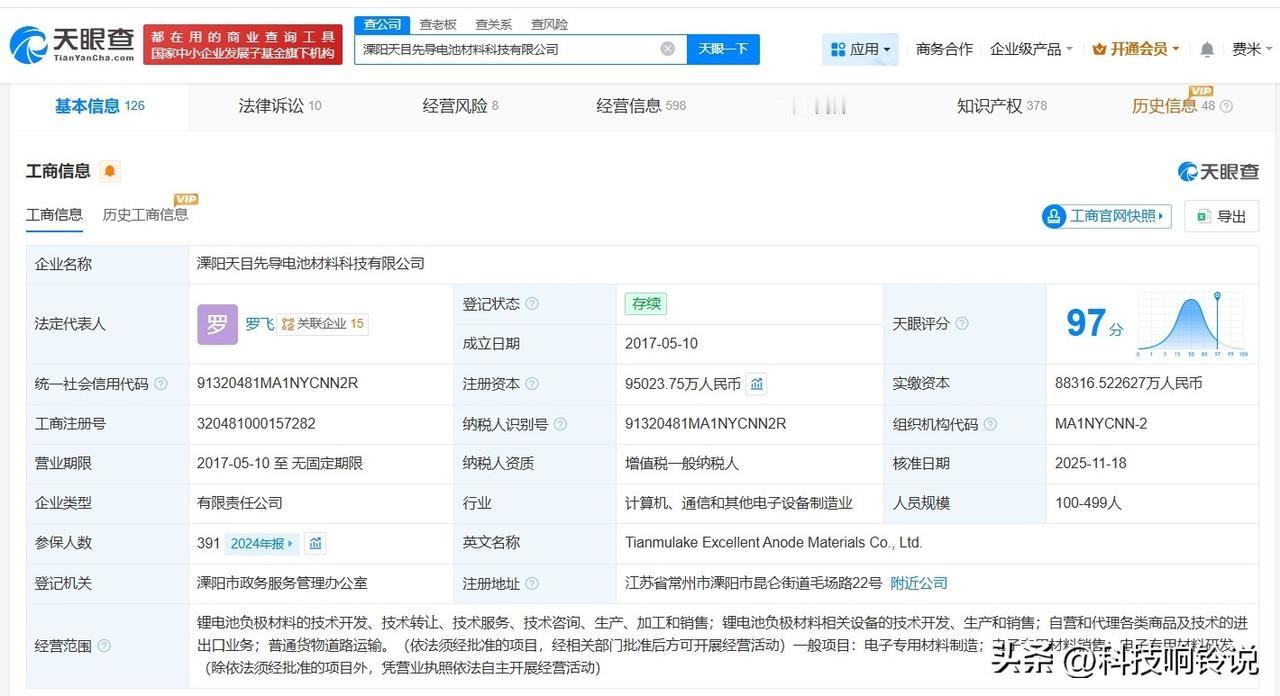Click help icon next to 天眼评分

coord(962,324)
